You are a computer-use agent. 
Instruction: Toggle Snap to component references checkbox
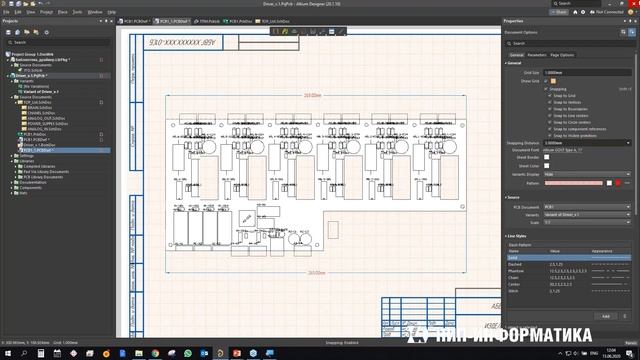550,129
